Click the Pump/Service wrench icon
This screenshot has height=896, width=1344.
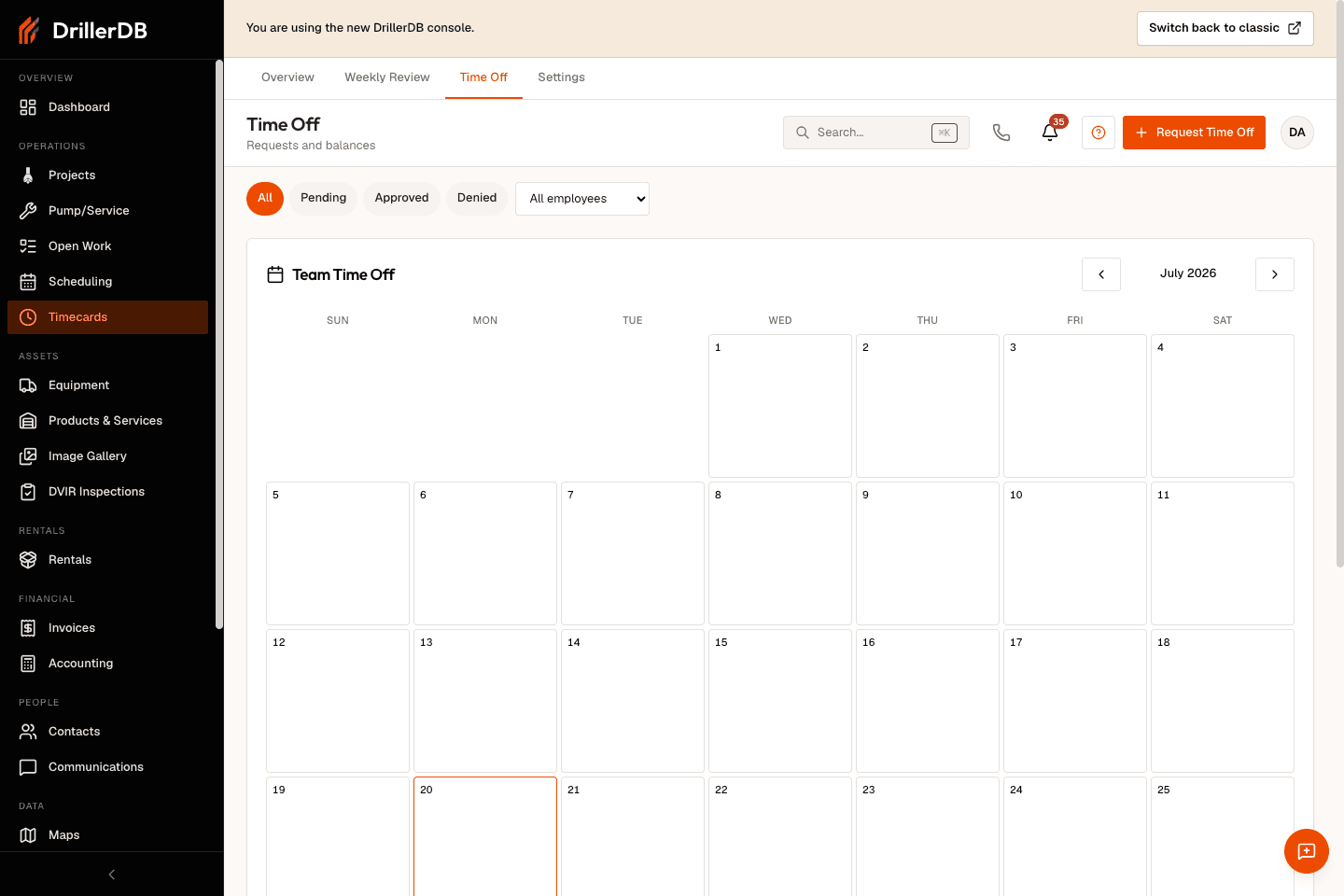(x=28, y=211)
